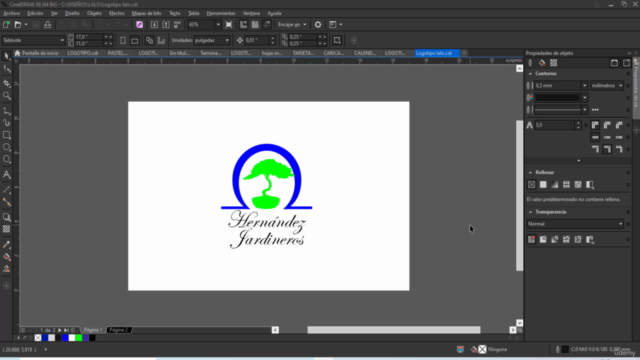Select the Drop Shadow tool

coord(7,217)
